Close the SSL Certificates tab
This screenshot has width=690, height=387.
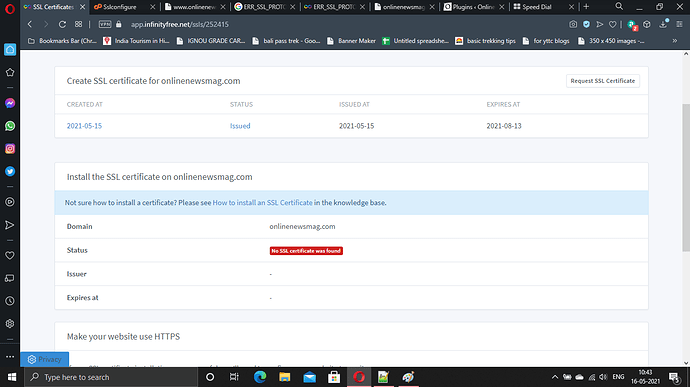click(x=82, y=7)
